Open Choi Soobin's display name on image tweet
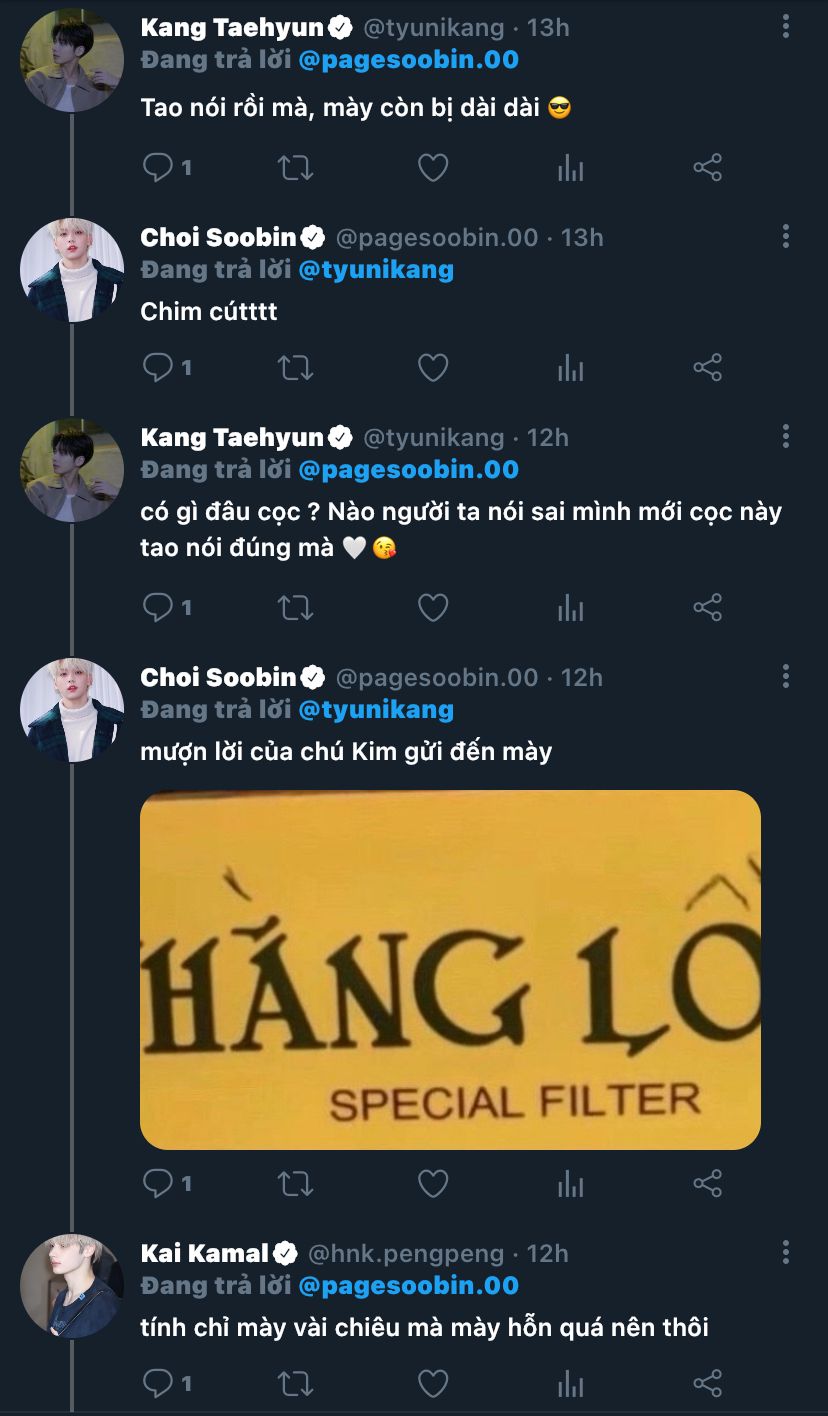828x1416 pixels. coord(219,677)
